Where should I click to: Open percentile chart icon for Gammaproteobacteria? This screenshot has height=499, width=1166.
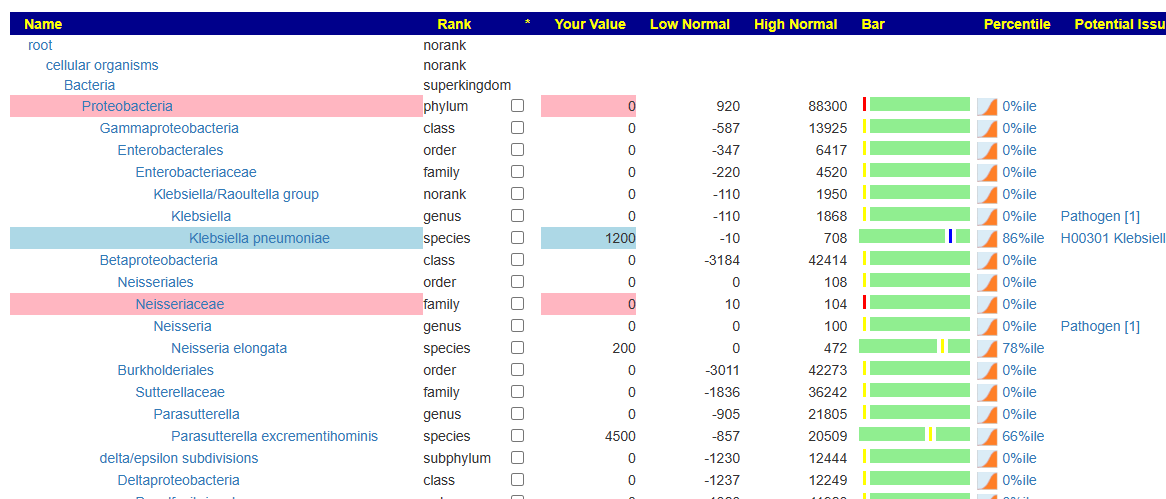(987, 128)
